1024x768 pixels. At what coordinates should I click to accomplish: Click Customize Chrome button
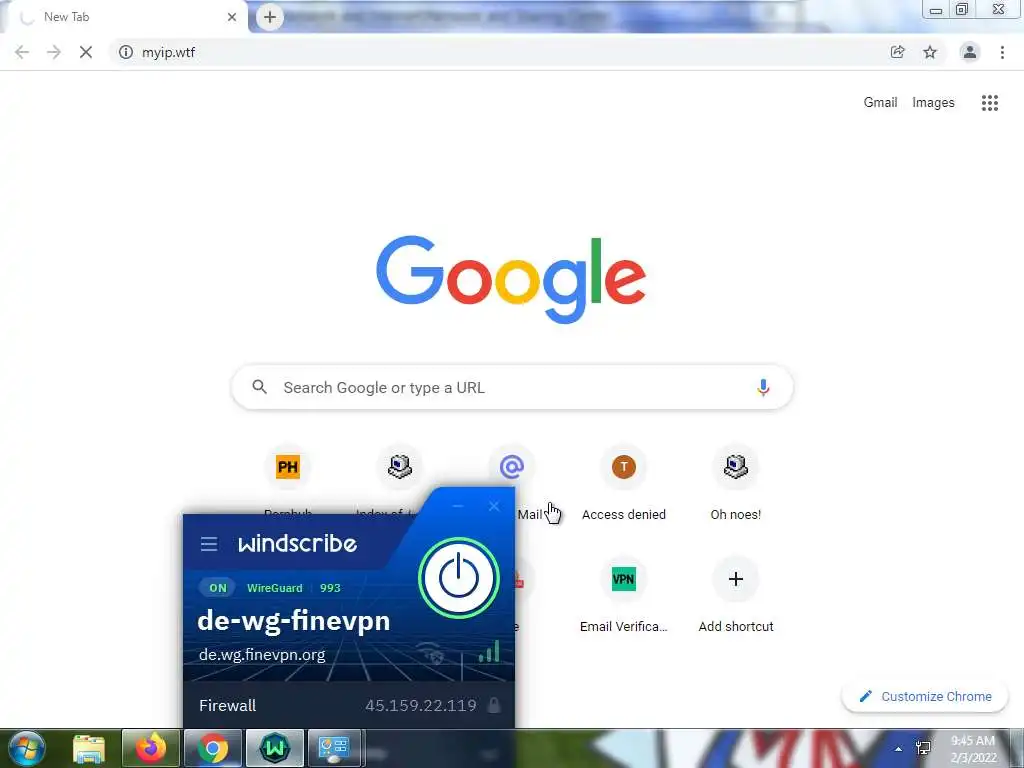(926, 696)
